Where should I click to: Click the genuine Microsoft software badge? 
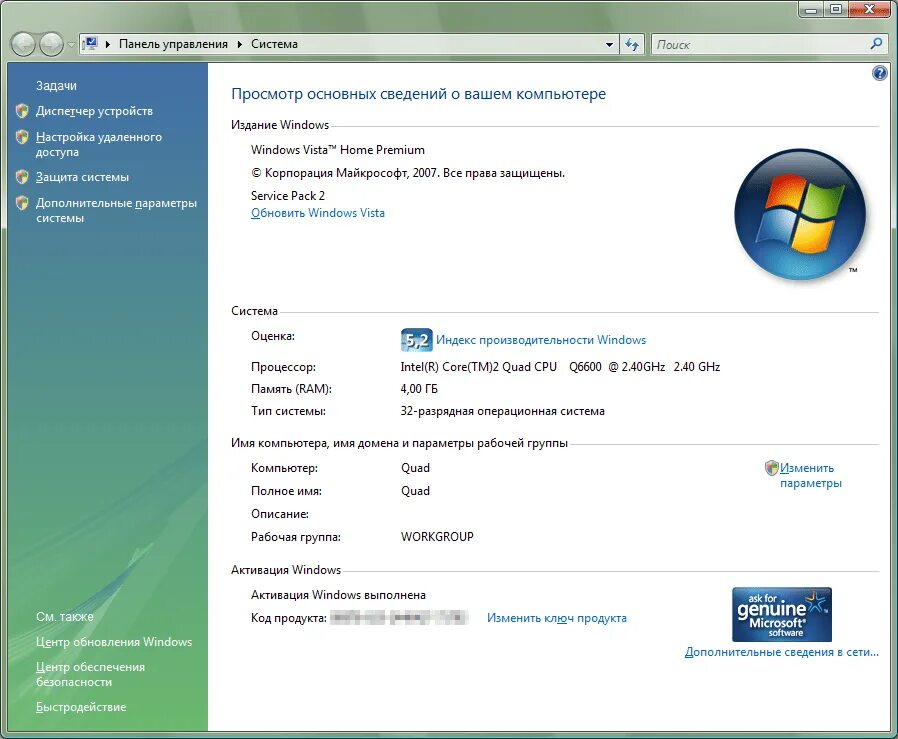pos(782,614)
